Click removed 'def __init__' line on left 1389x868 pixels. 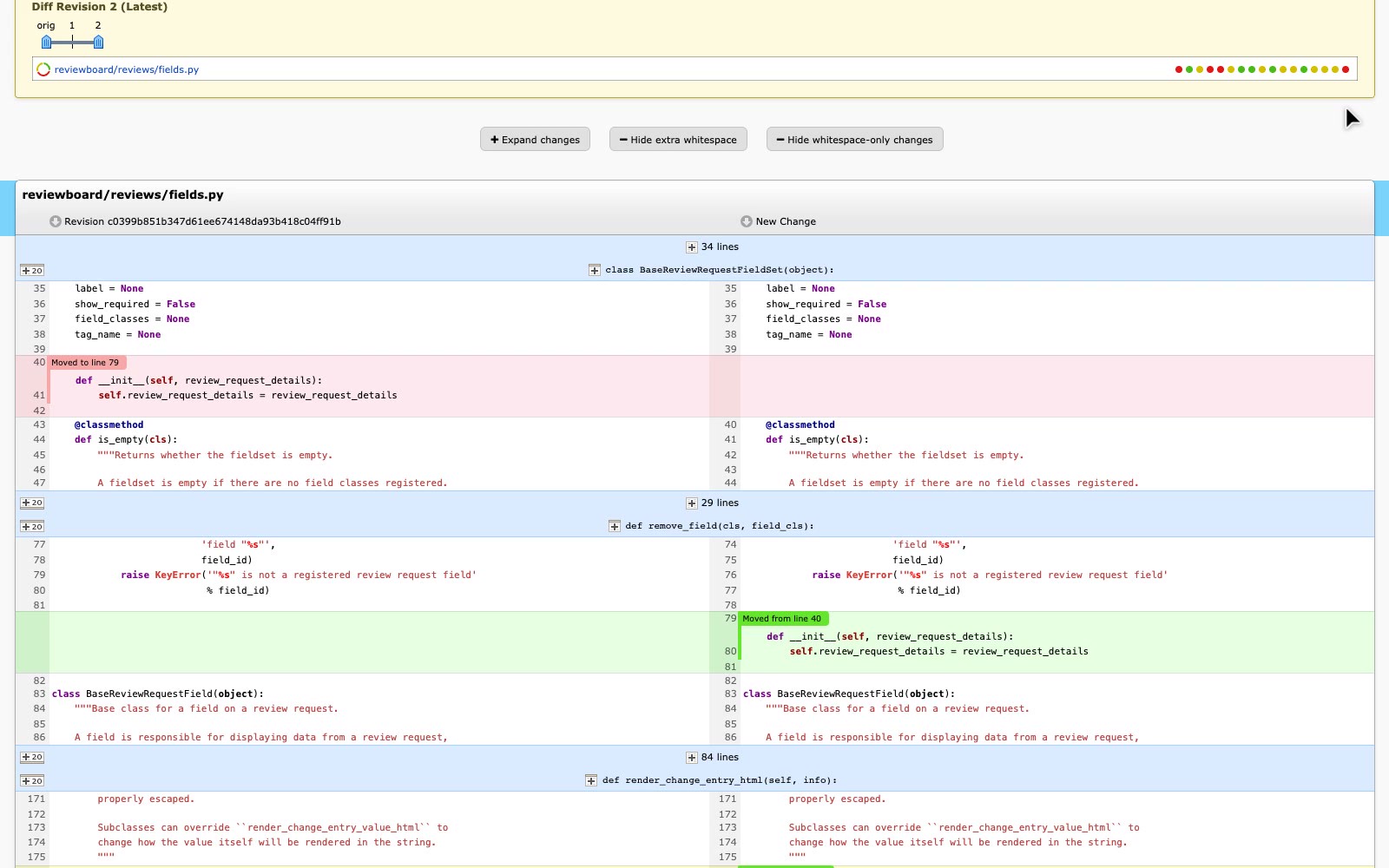(x=199, y=380)
